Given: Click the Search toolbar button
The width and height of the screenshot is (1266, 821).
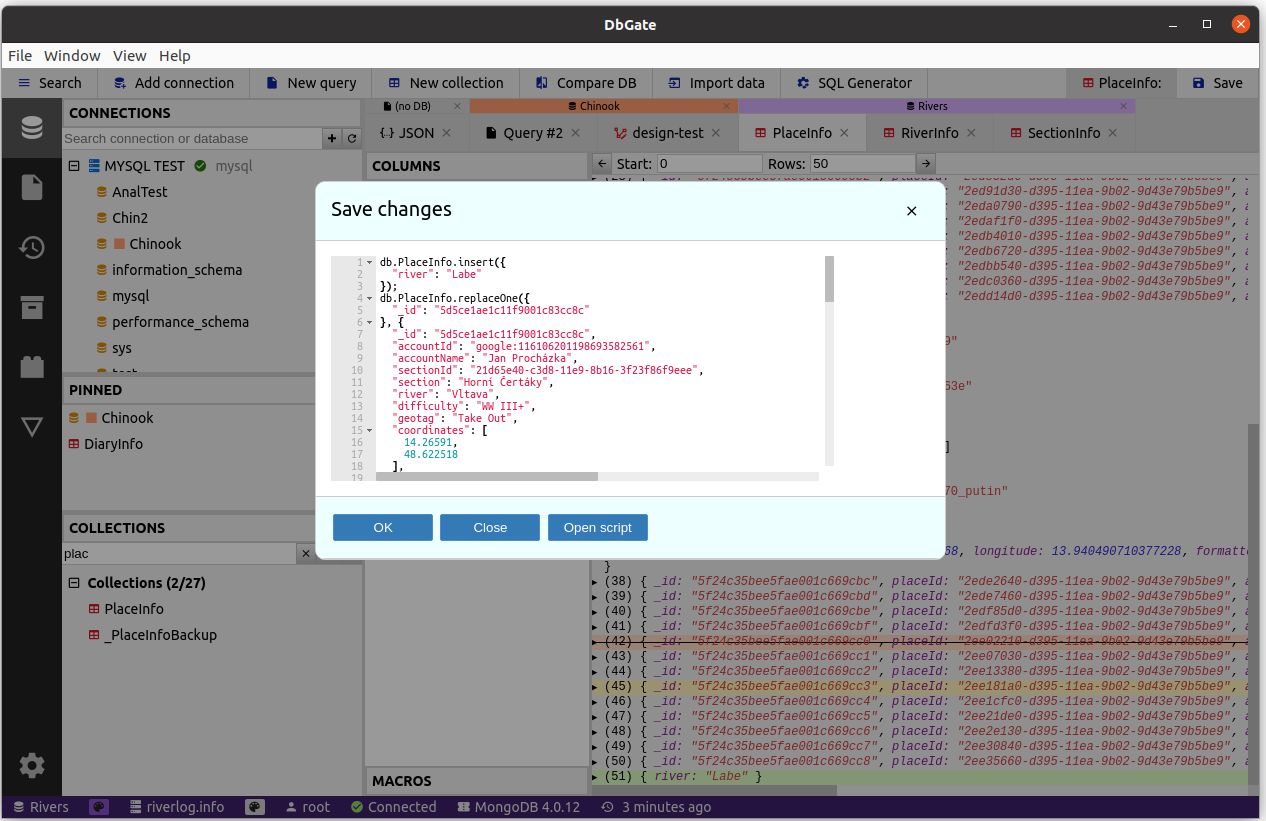Looking at the screenshot, I should pyautogui.click(x=50, y=83).
